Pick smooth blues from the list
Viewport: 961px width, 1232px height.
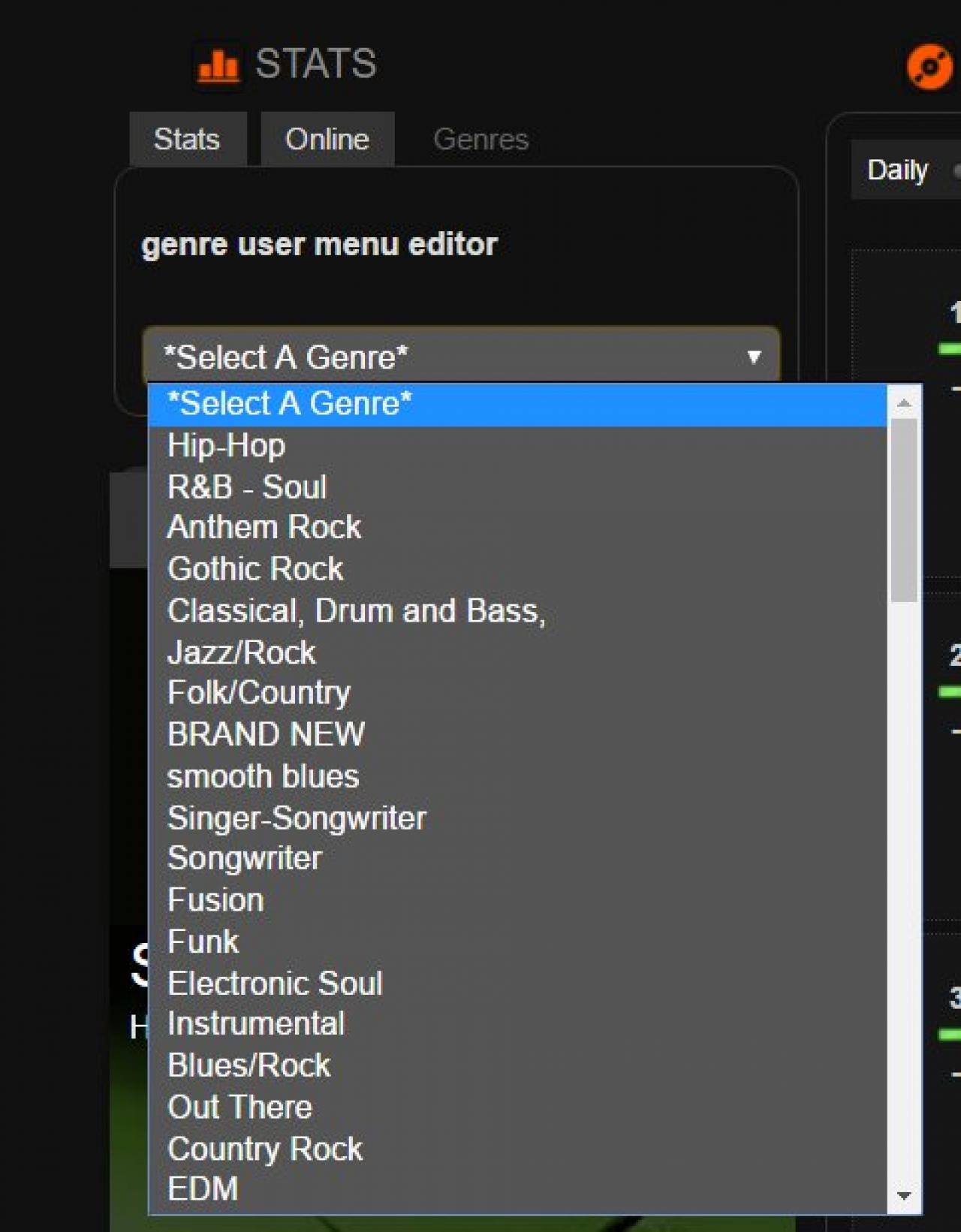(263, 776)
